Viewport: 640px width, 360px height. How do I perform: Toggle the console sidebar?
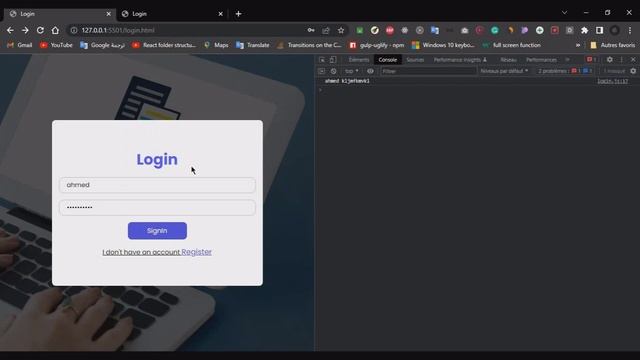point(322,71)
